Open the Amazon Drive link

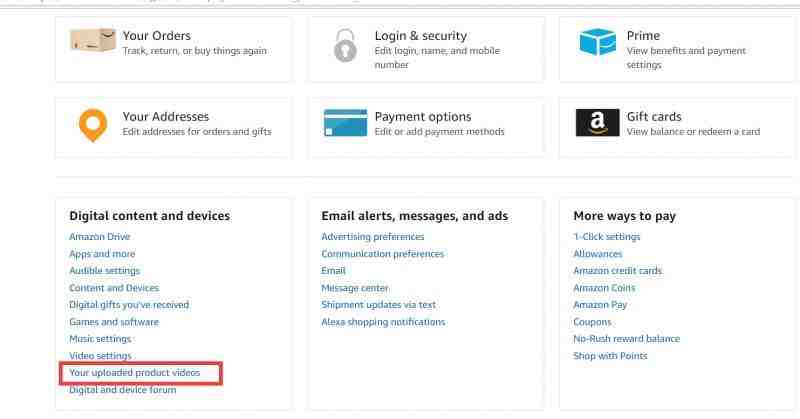click(x=99, y=237)
